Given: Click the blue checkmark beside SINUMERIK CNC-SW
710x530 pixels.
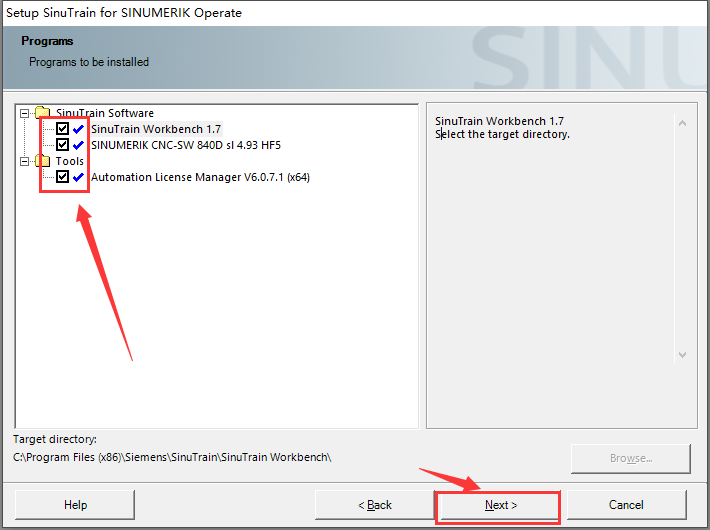Looking at the screenshot, I should tap(78, 145).
